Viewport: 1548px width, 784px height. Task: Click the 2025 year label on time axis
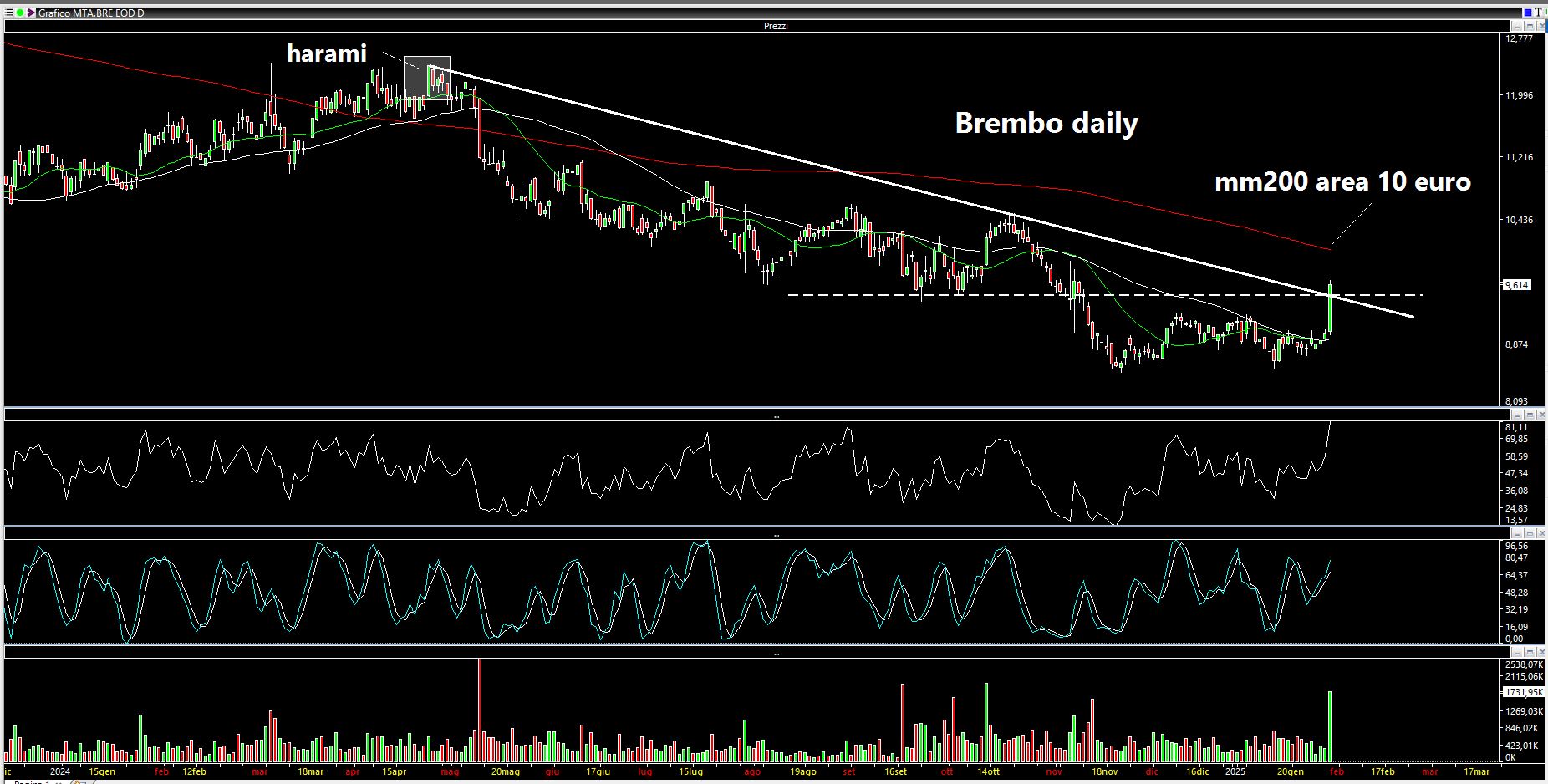[x=1234, y=771]
